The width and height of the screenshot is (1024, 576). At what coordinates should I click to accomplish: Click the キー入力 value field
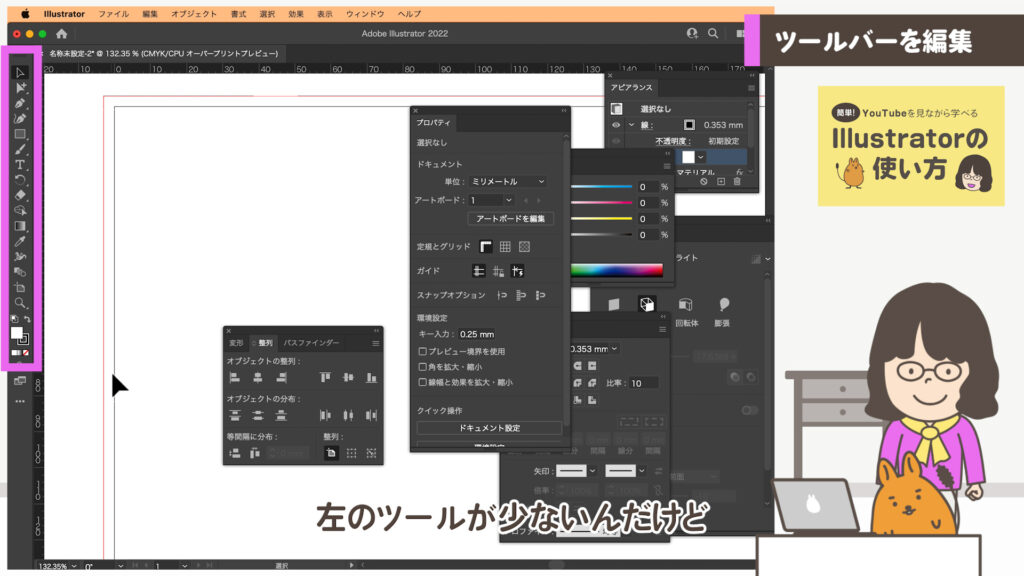[477, 334]
